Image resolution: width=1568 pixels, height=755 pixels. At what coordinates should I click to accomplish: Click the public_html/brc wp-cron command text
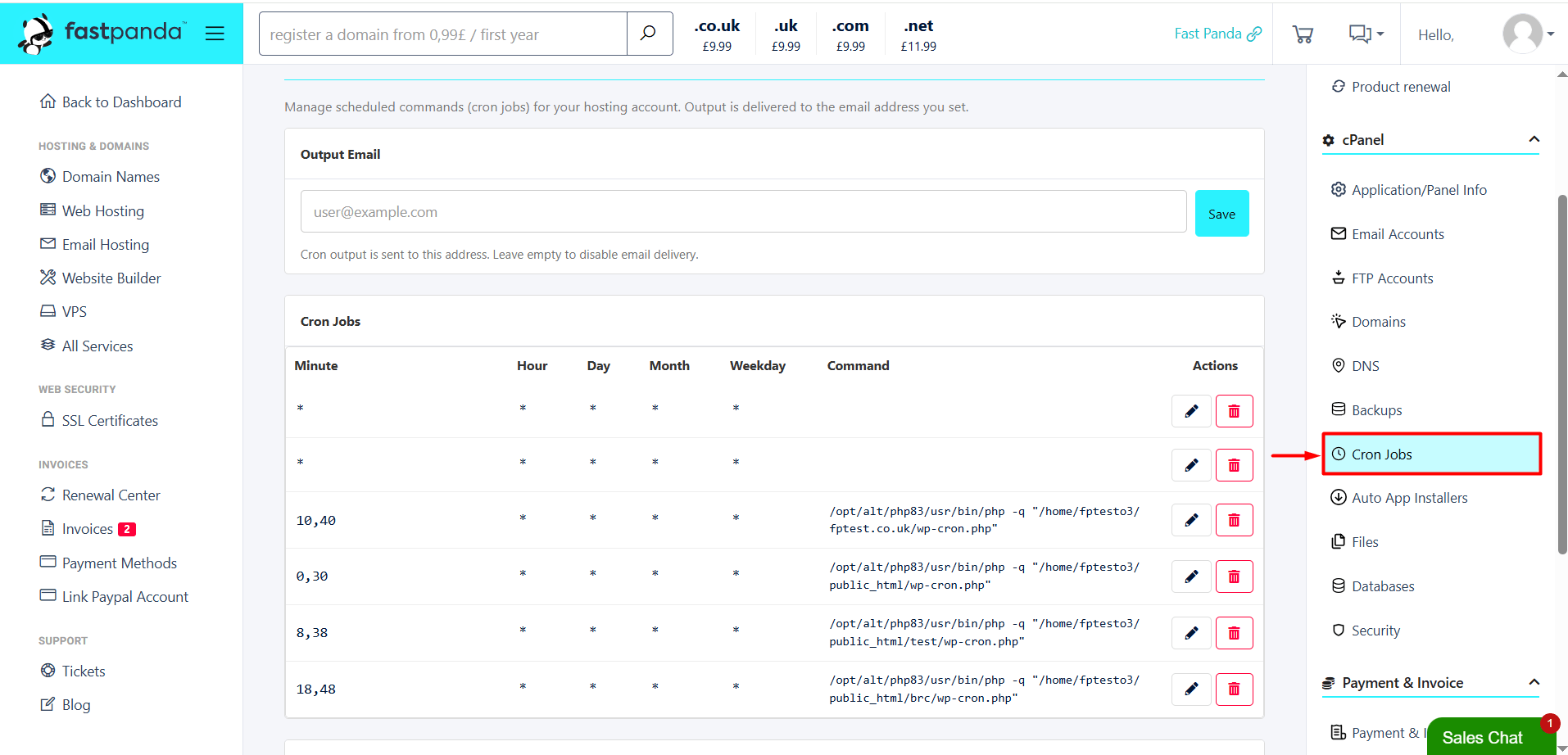pos(984,689)
